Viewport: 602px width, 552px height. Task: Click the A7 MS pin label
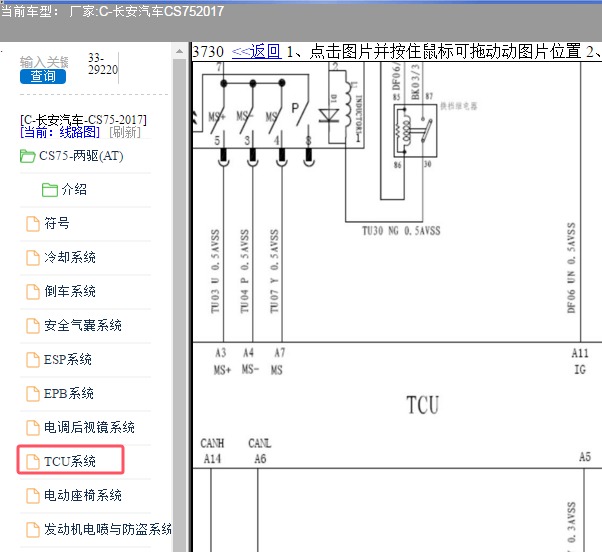278,361
